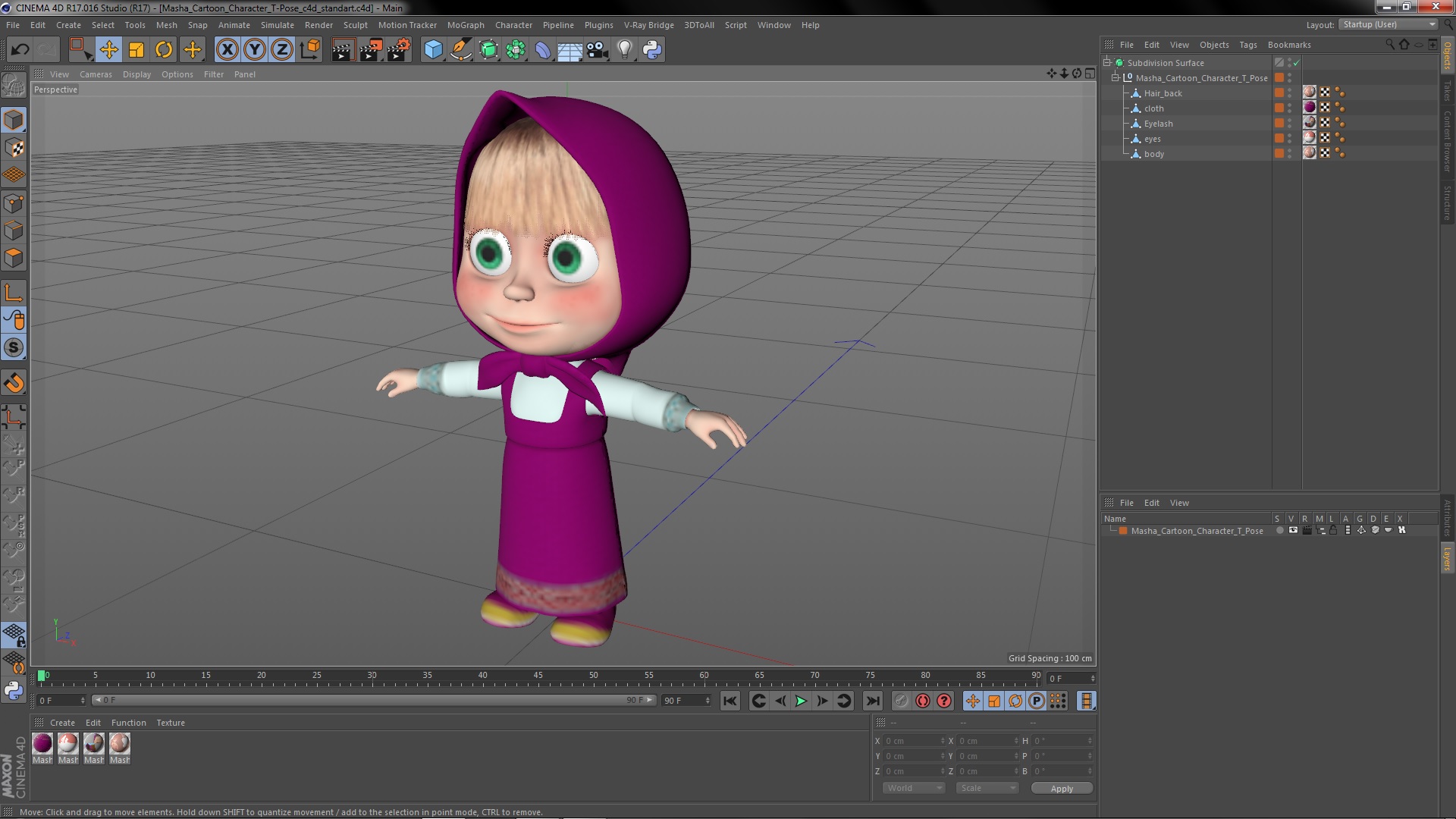Viewport: 1456px width, 819px height.
Task: Add a Floor environment object
Action: [x=570, y=50]
